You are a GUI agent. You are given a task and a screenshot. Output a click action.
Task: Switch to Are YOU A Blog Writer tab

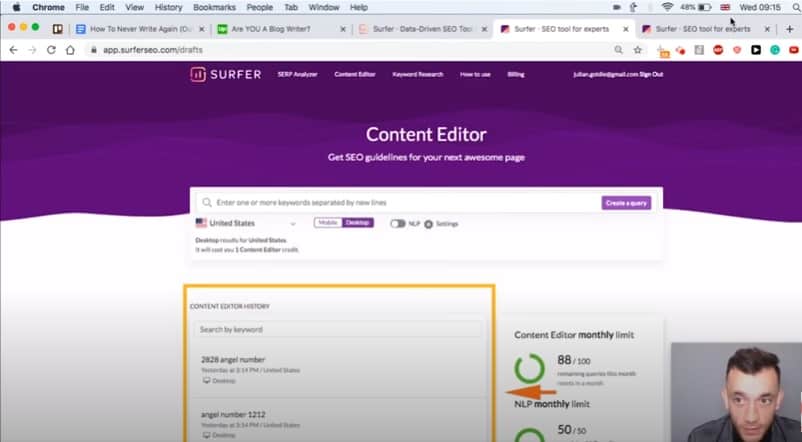[x=281, y=29]
